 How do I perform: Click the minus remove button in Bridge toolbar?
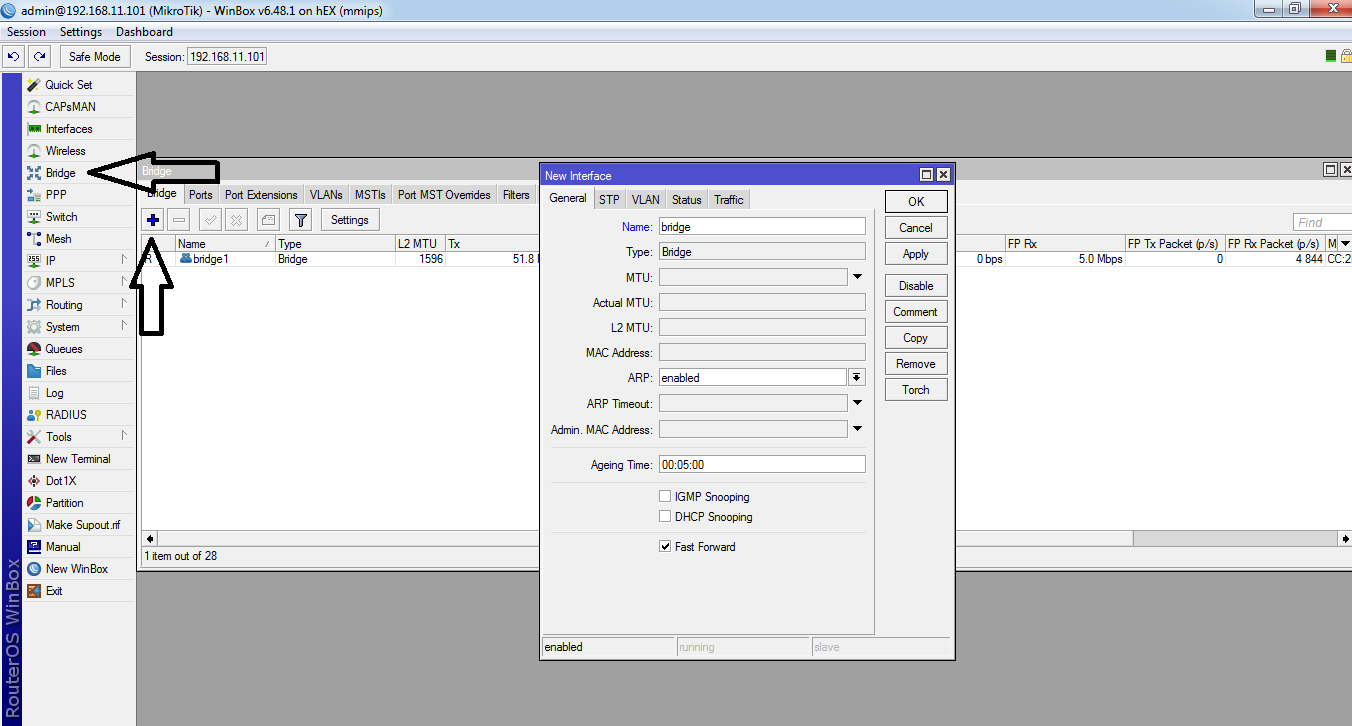point(179,220)
